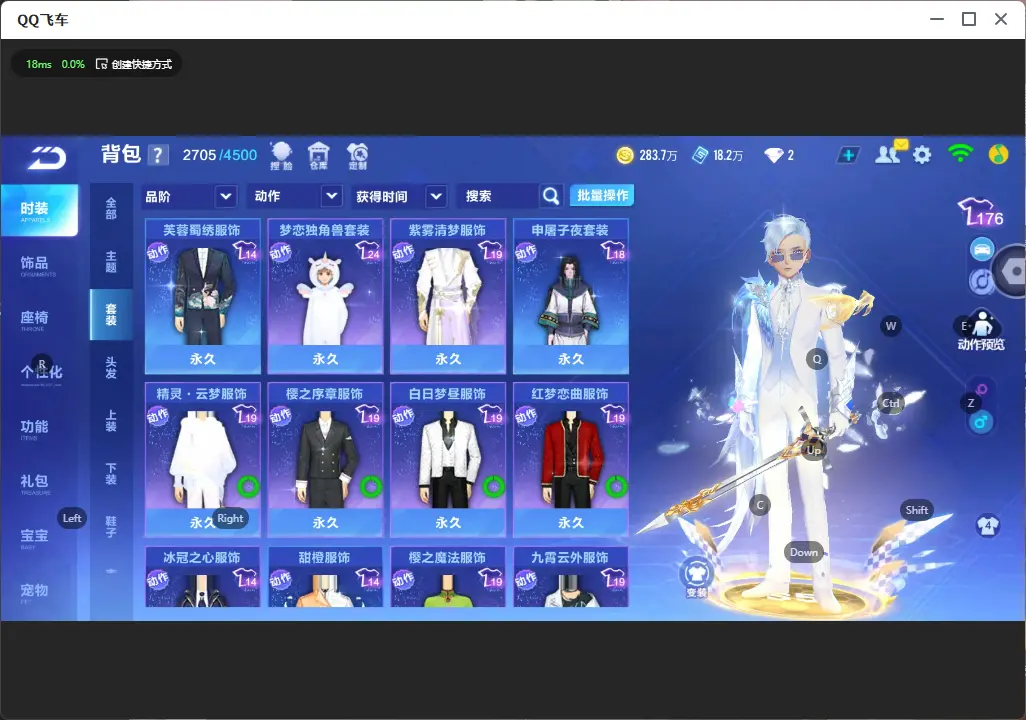
Task: Click the gold coin currency icon
Action: click(625, 155)
